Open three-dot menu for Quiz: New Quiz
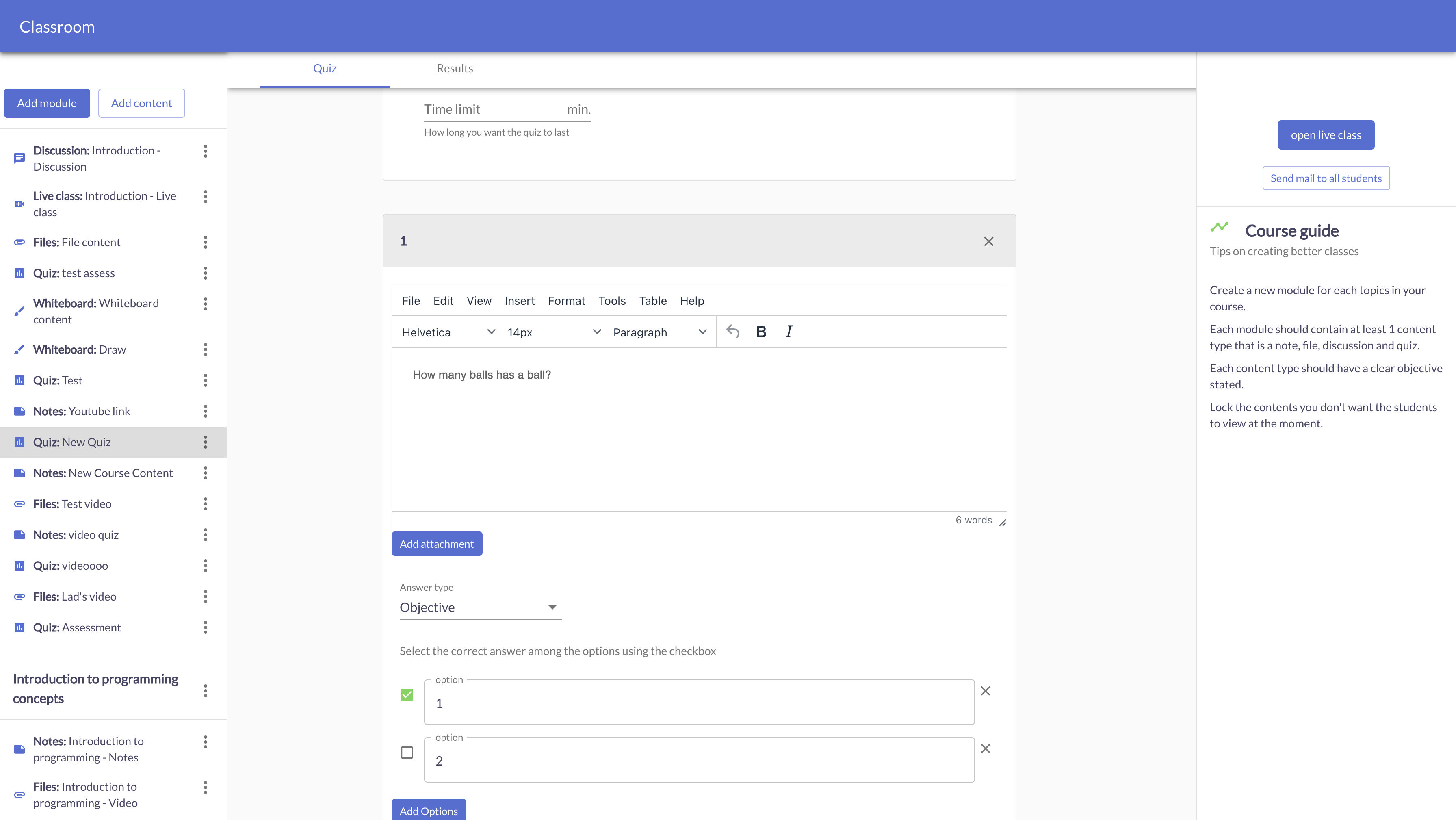The image size is (1456, 820). click(205, 442)
